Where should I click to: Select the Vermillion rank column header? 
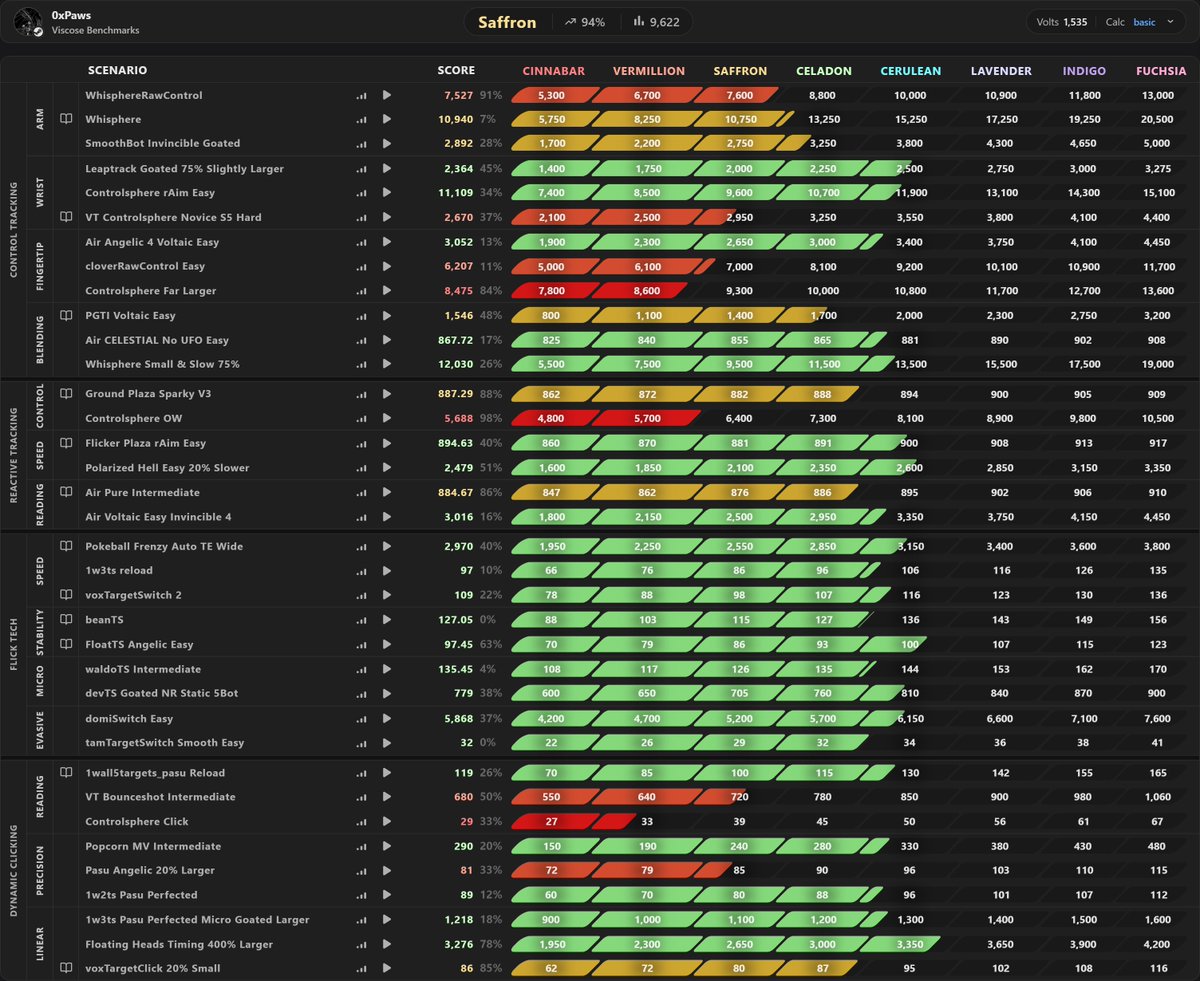tap(649, 71)
